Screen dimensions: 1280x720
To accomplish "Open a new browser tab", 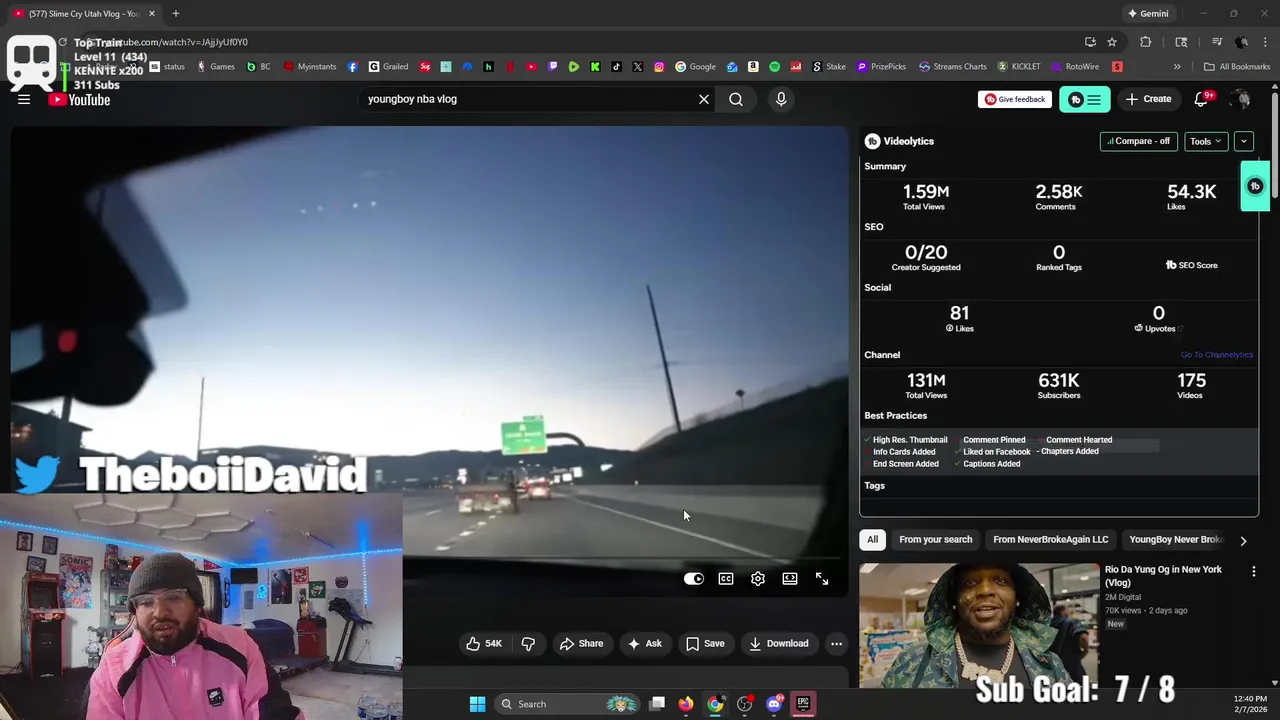I will [175, 14].
